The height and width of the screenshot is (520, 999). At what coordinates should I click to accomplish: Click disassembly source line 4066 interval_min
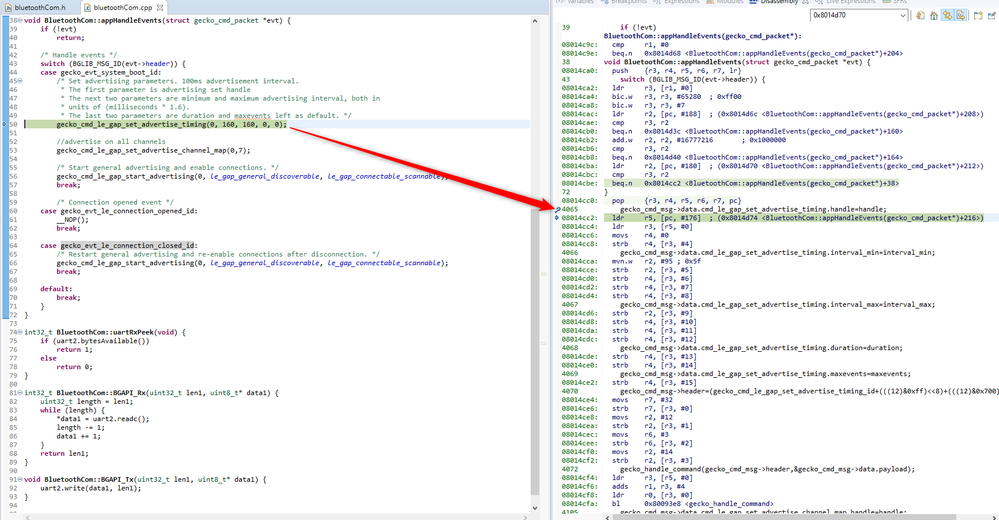pos(777,252)
